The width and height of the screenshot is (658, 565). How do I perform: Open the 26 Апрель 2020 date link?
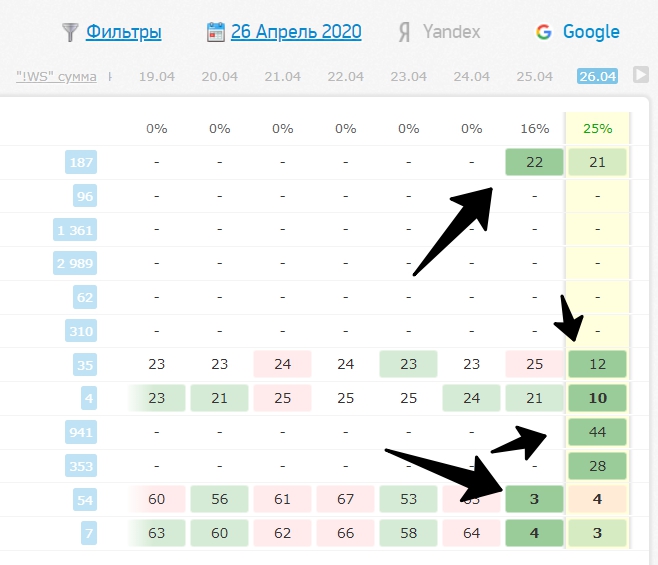coord(296,32)
